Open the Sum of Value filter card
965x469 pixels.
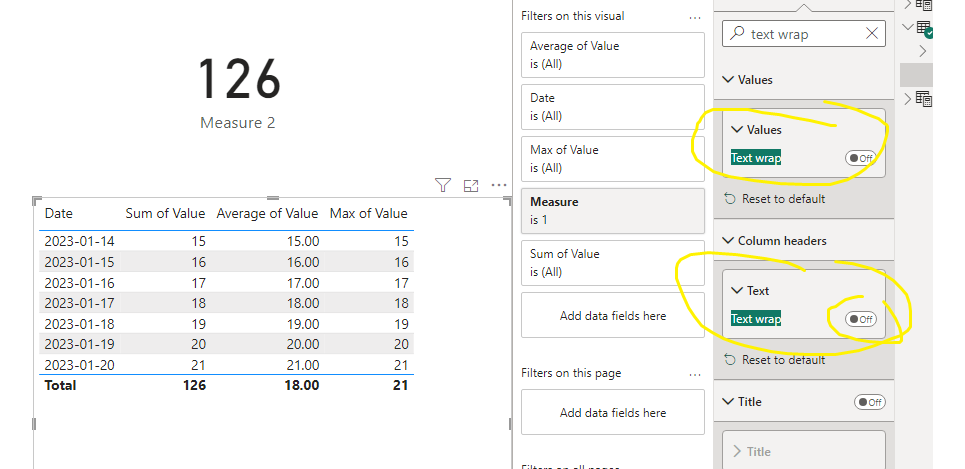pos(612,263)
